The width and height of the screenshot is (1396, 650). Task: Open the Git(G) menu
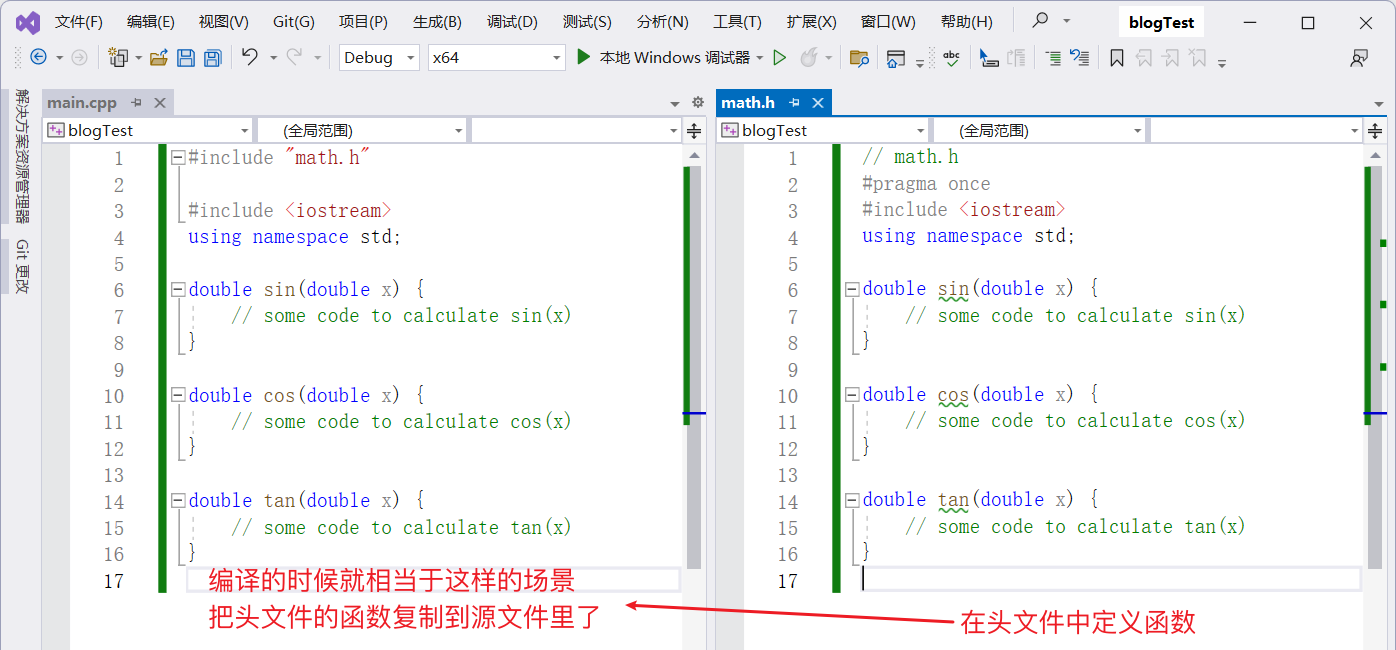point(293,21)
